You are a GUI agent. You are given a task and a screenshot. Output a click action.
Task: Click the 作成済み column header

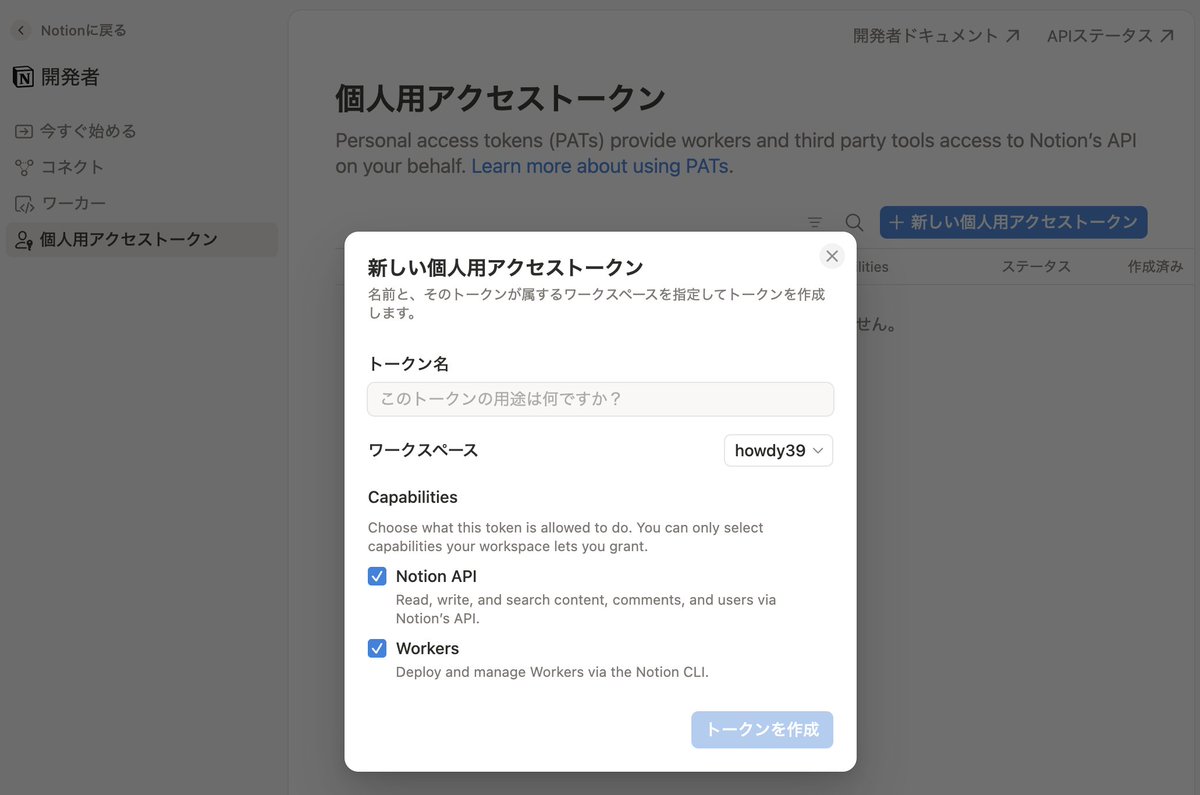[1155, 266]
